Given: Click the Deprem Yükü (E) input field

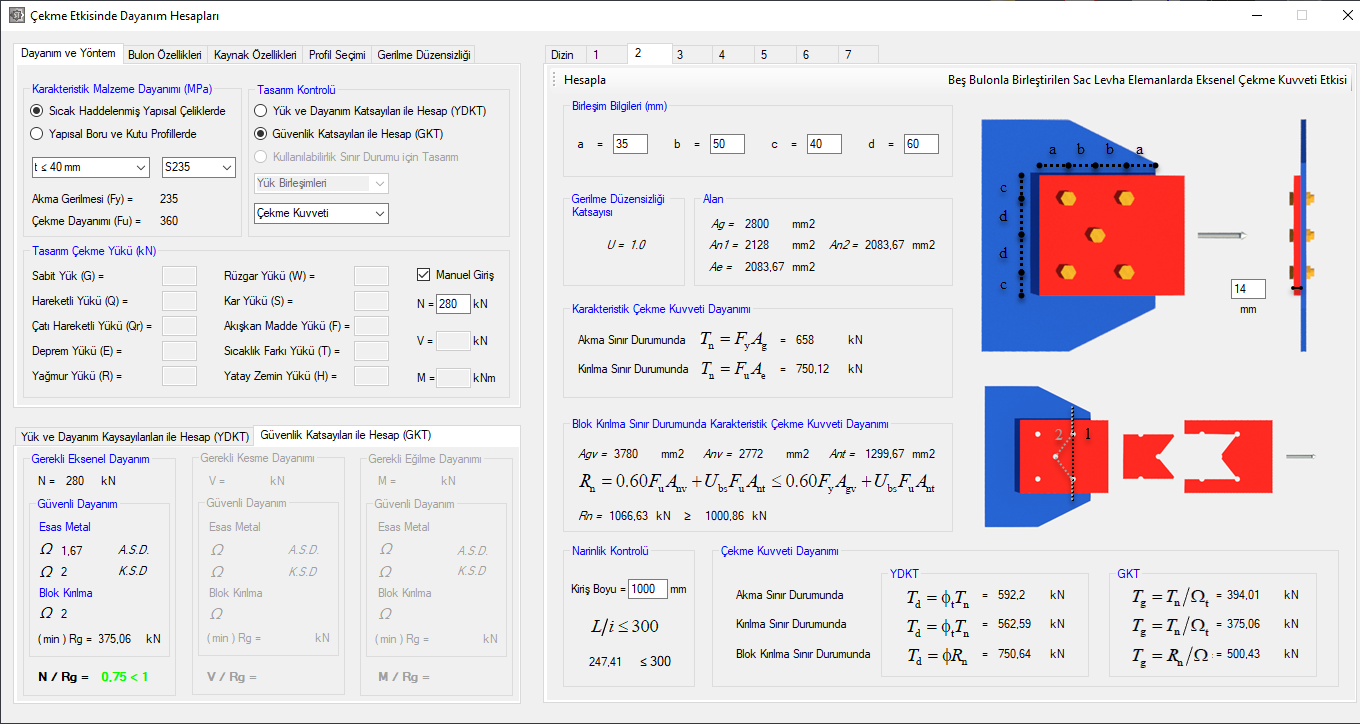Looking at the screenshot, I should 179,351.
